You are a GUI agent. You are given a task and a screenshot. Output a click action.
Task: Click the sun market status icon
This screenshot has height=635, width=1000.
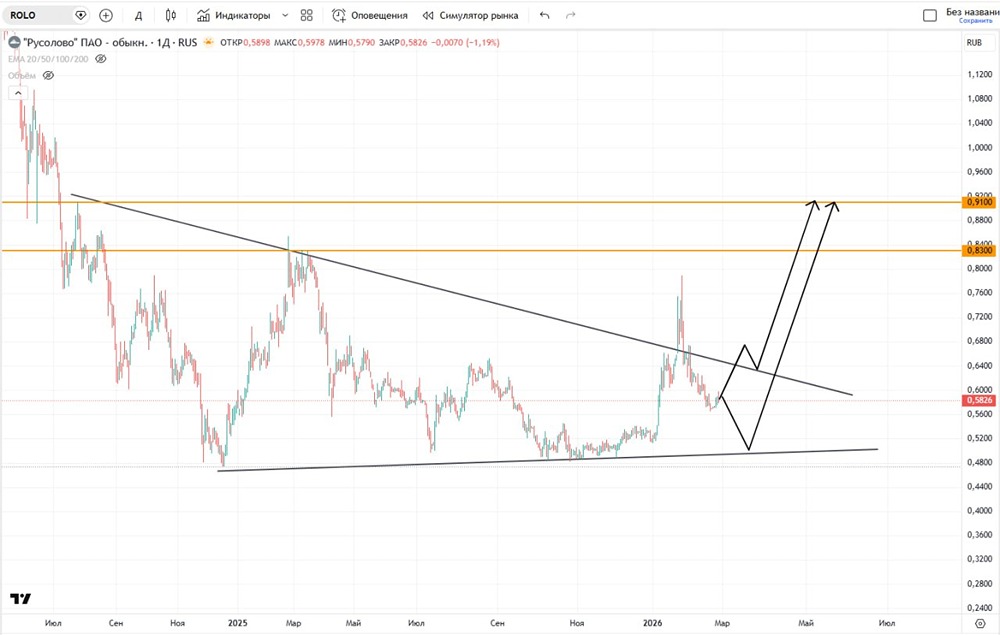(x=209, y=43)
